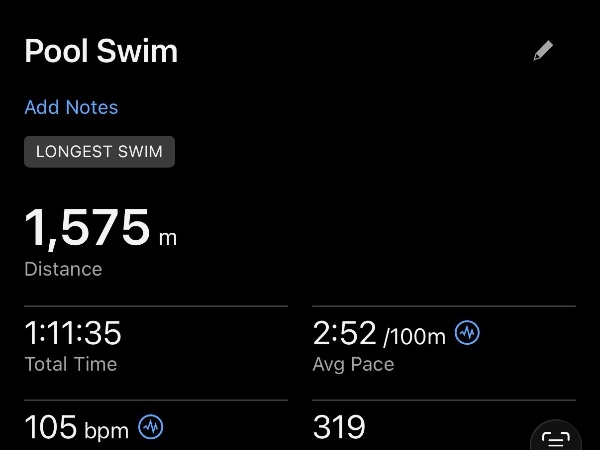Image resolution: width=600 pixels, height=450 pixels.
Task: Open the Avg Pace chart icon
Action: click(x=467, y=333)
